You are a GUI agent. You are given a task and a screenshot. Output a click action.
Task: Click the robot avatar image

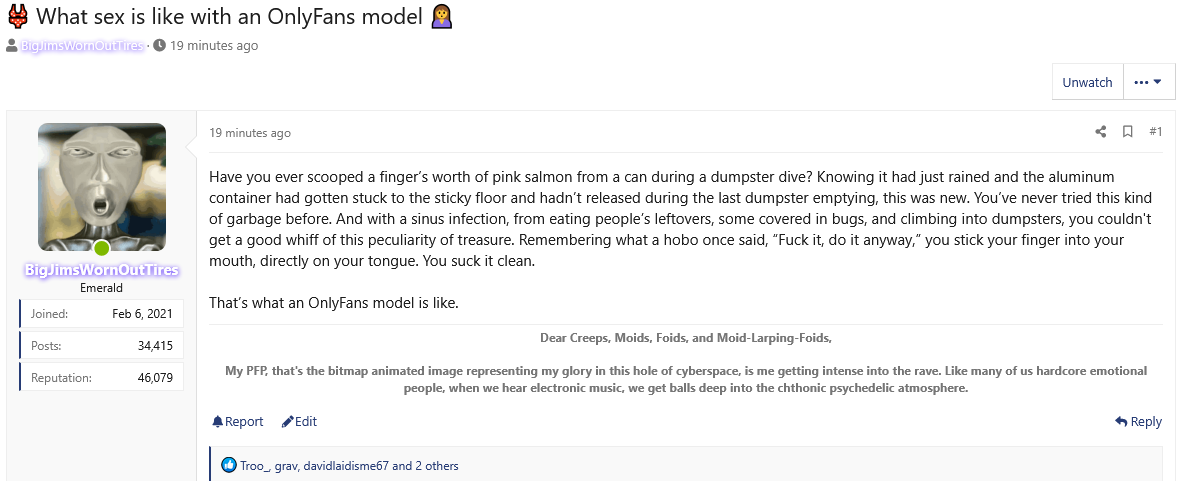(x=102, y=187)
